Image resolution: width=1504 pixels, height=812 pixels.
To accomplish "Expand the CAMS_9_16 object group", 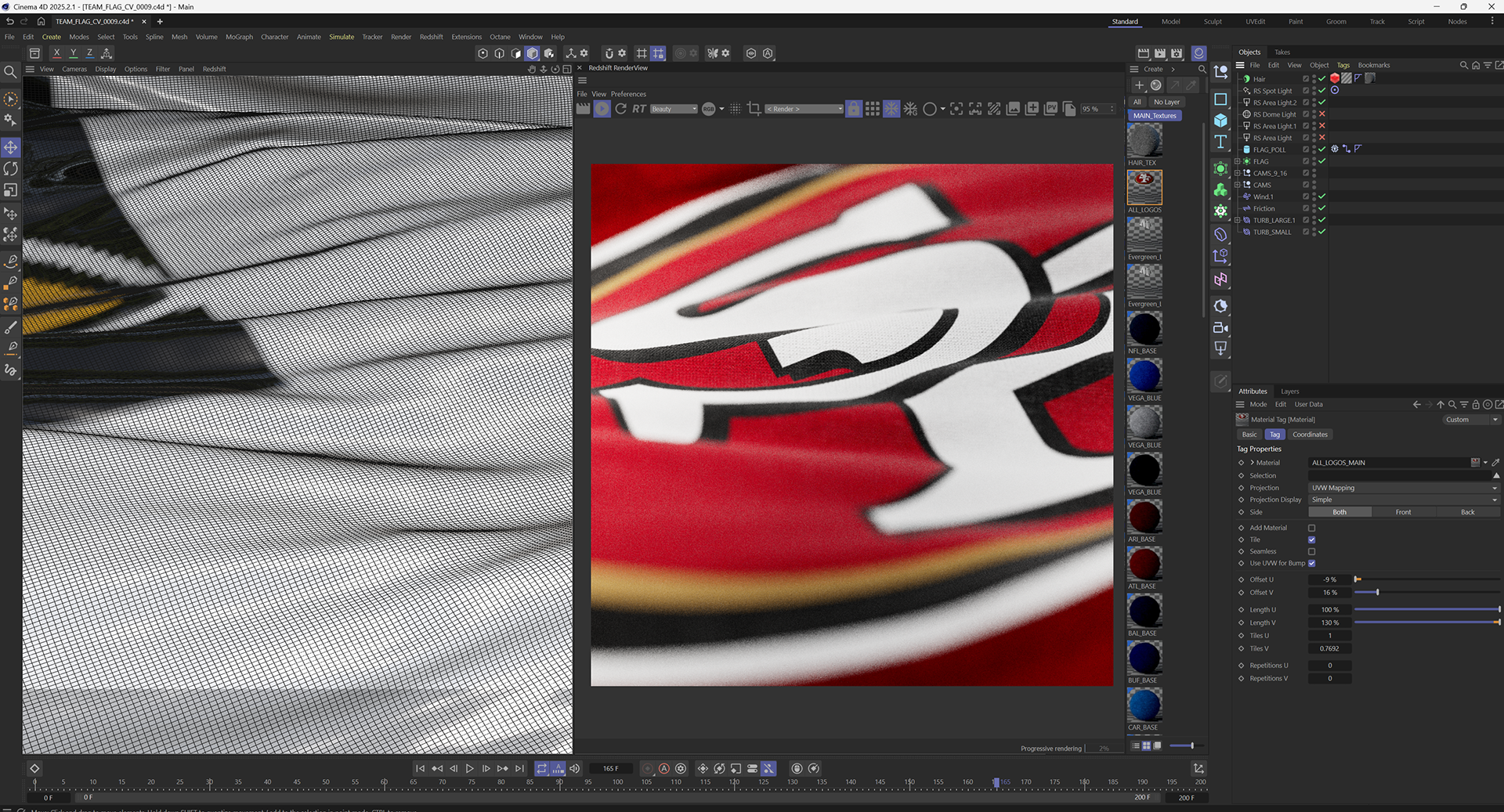I will point(1238,173).
